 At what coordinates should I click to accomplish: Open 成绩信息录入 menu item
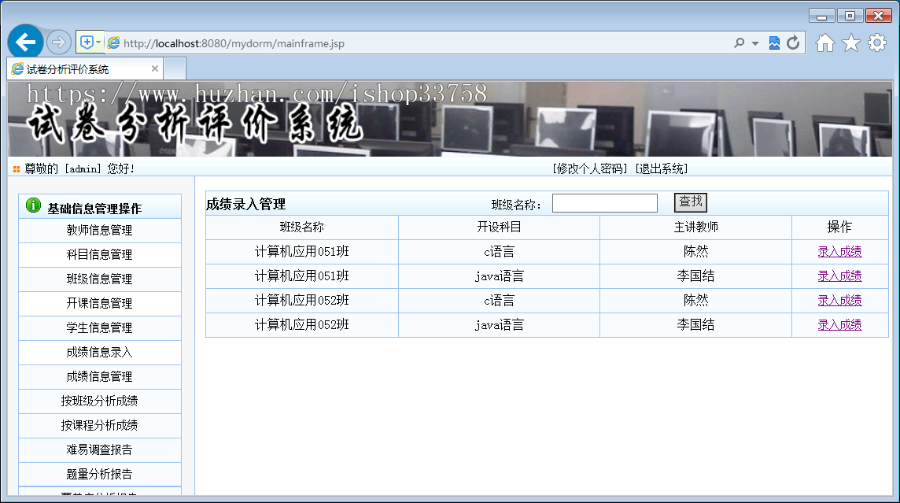100,353
